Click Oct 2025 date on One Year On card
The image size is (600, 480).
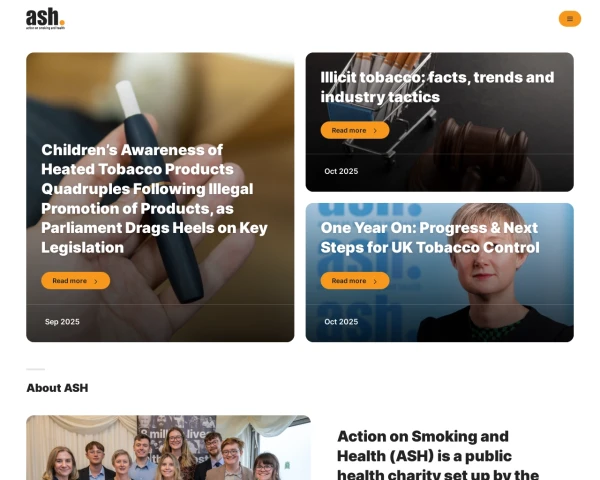(341, 322)
